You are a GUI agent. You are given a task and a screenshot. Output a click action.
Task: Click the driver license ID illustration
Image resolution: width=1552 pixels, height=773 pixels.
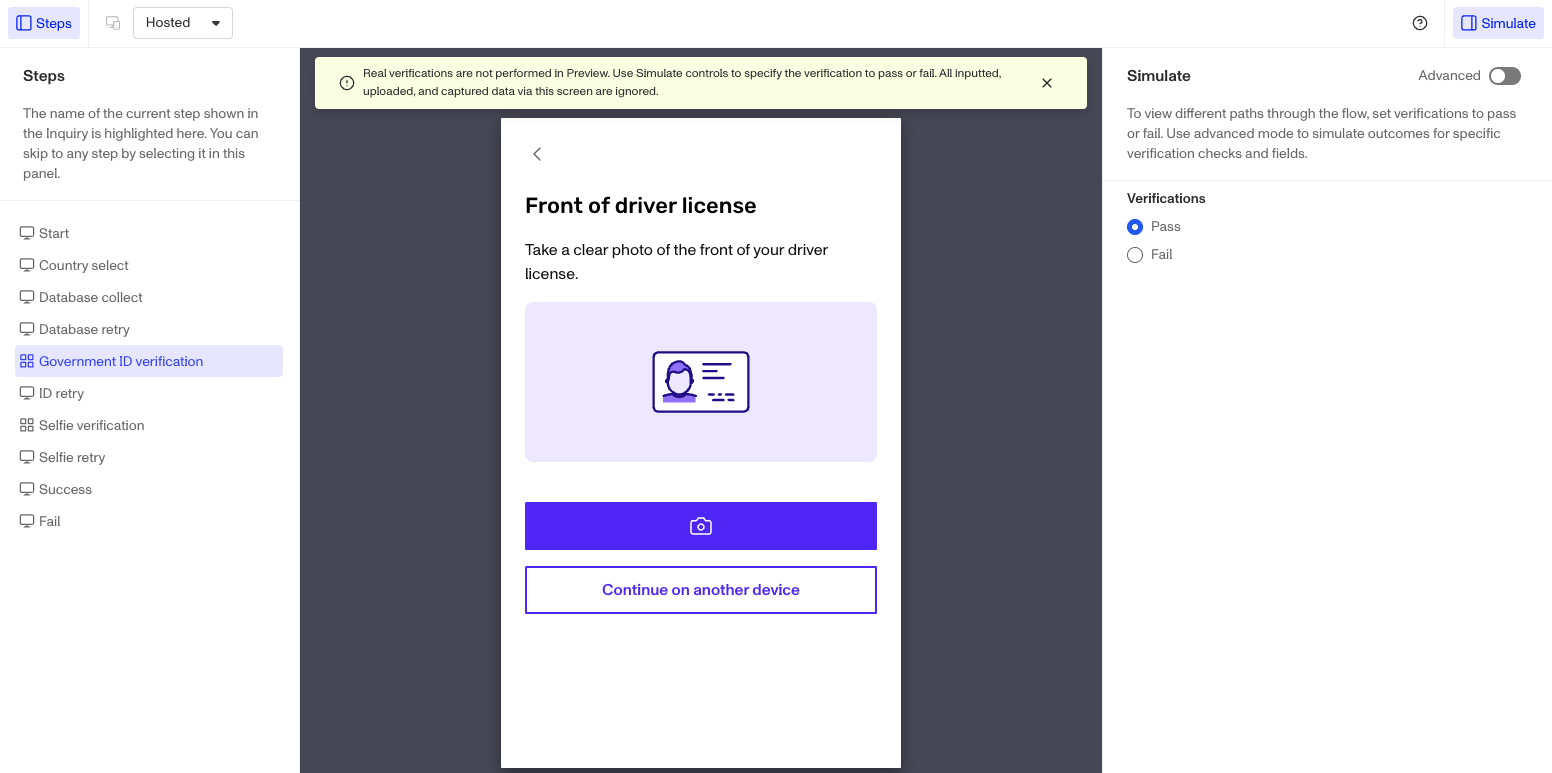(x=701, y=382)
